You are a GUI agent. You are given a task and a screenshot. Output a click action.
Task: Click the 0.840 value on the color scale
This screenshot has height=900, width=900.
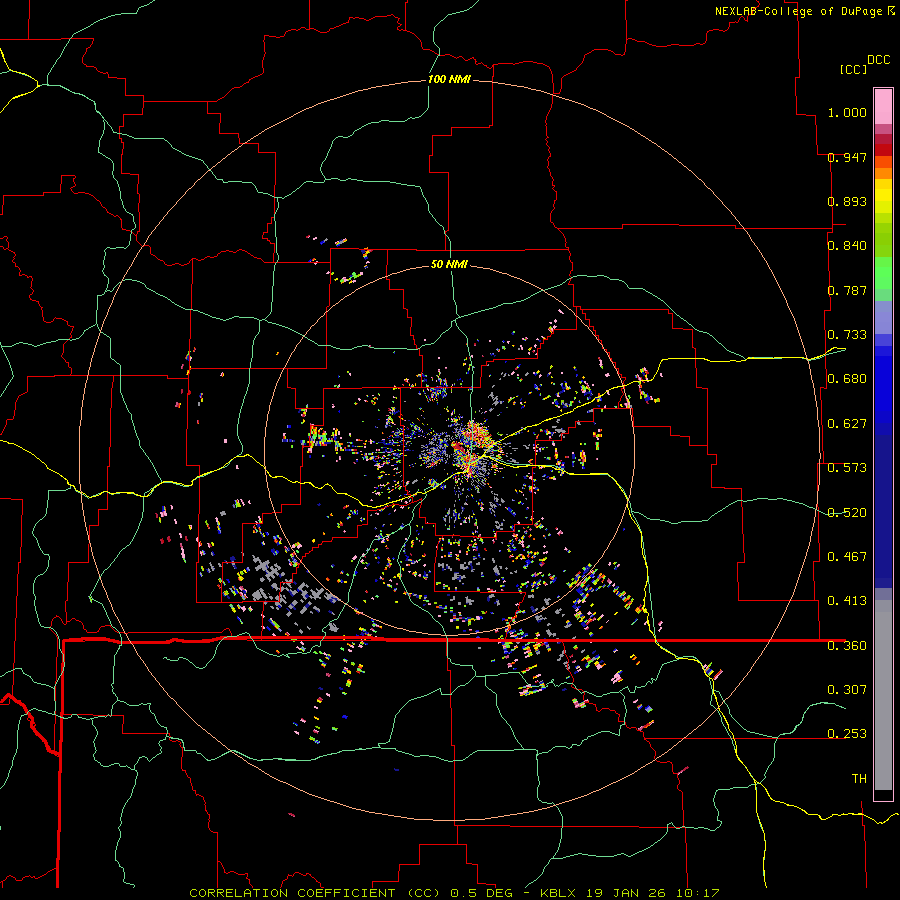[x=847, y=246]
